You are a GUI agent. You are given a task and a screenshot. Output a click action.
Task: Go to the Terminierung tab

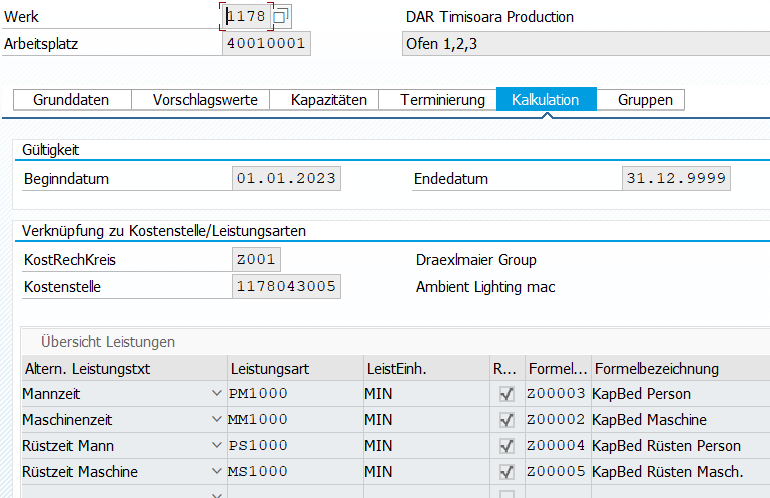point(442,100)
